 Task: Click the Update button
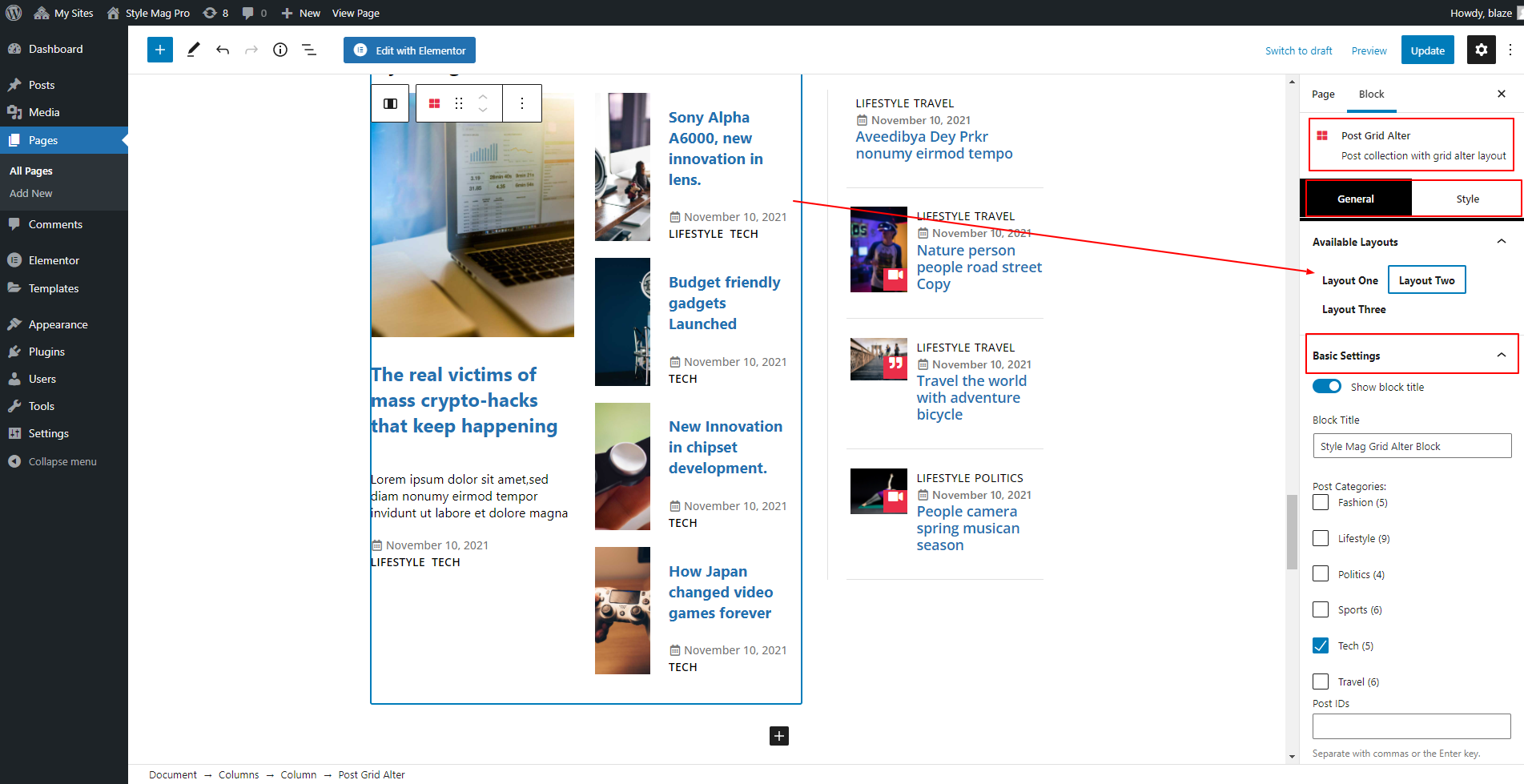click(1427, 50)
